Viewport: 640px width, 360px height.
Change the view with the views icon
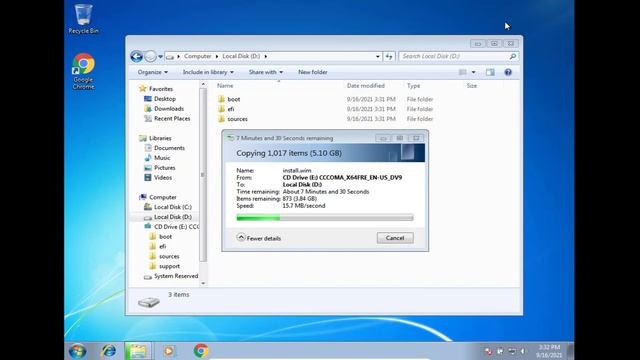point(462,72)
